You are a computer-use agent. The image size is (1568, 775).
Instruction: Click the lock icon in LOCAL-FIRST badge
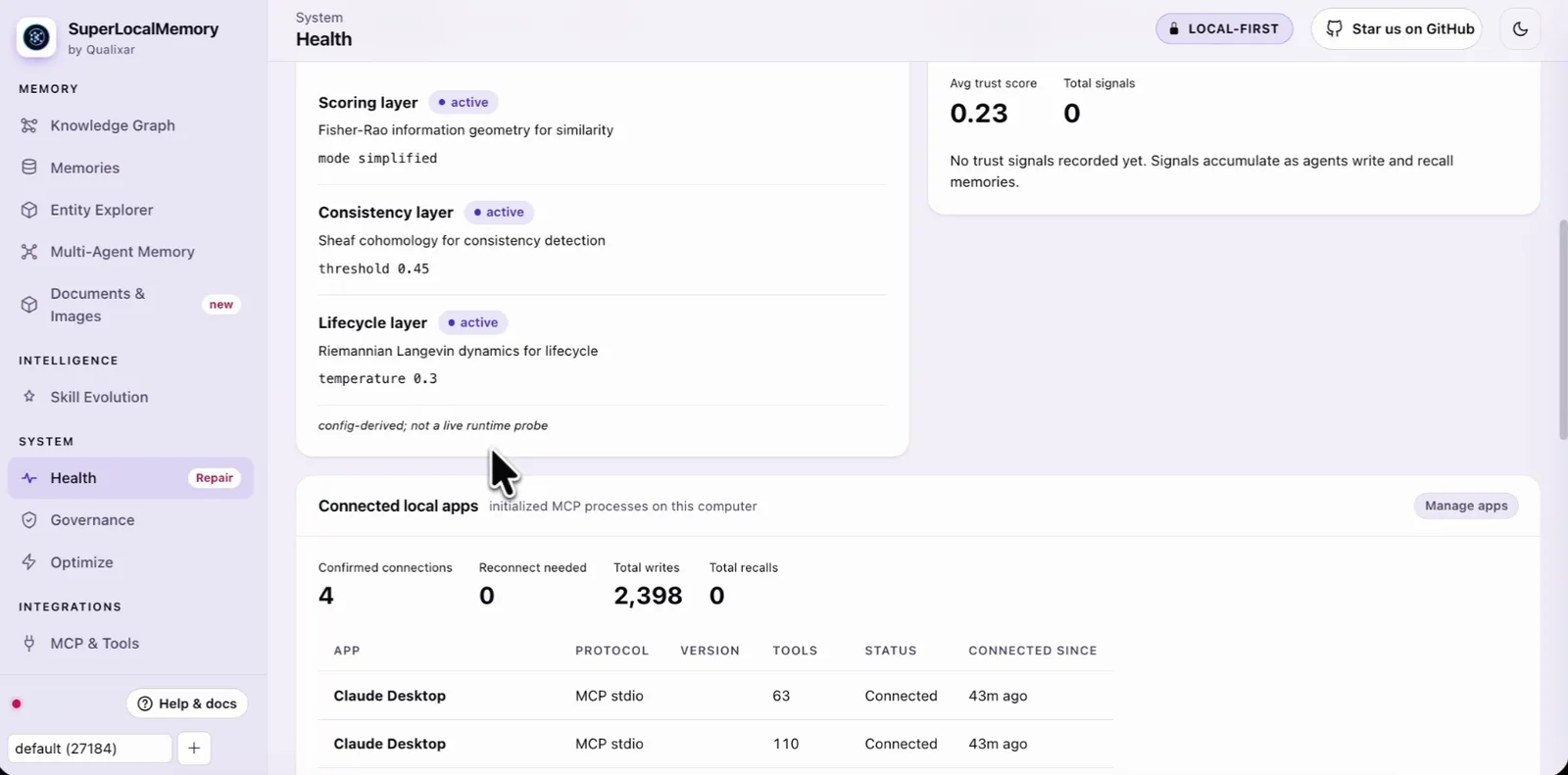[1174, 28]
